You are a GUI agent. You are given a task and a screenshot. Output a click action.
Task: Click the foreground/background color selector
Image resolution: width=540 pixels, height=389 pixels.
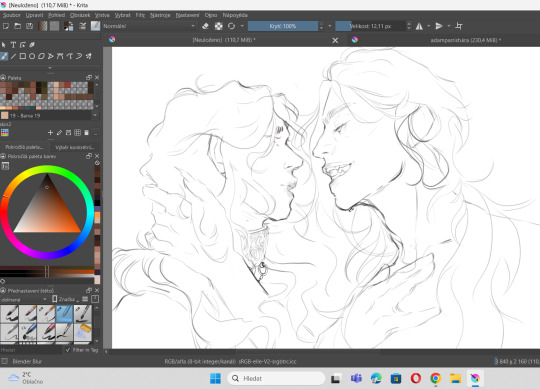coord(69,26)
